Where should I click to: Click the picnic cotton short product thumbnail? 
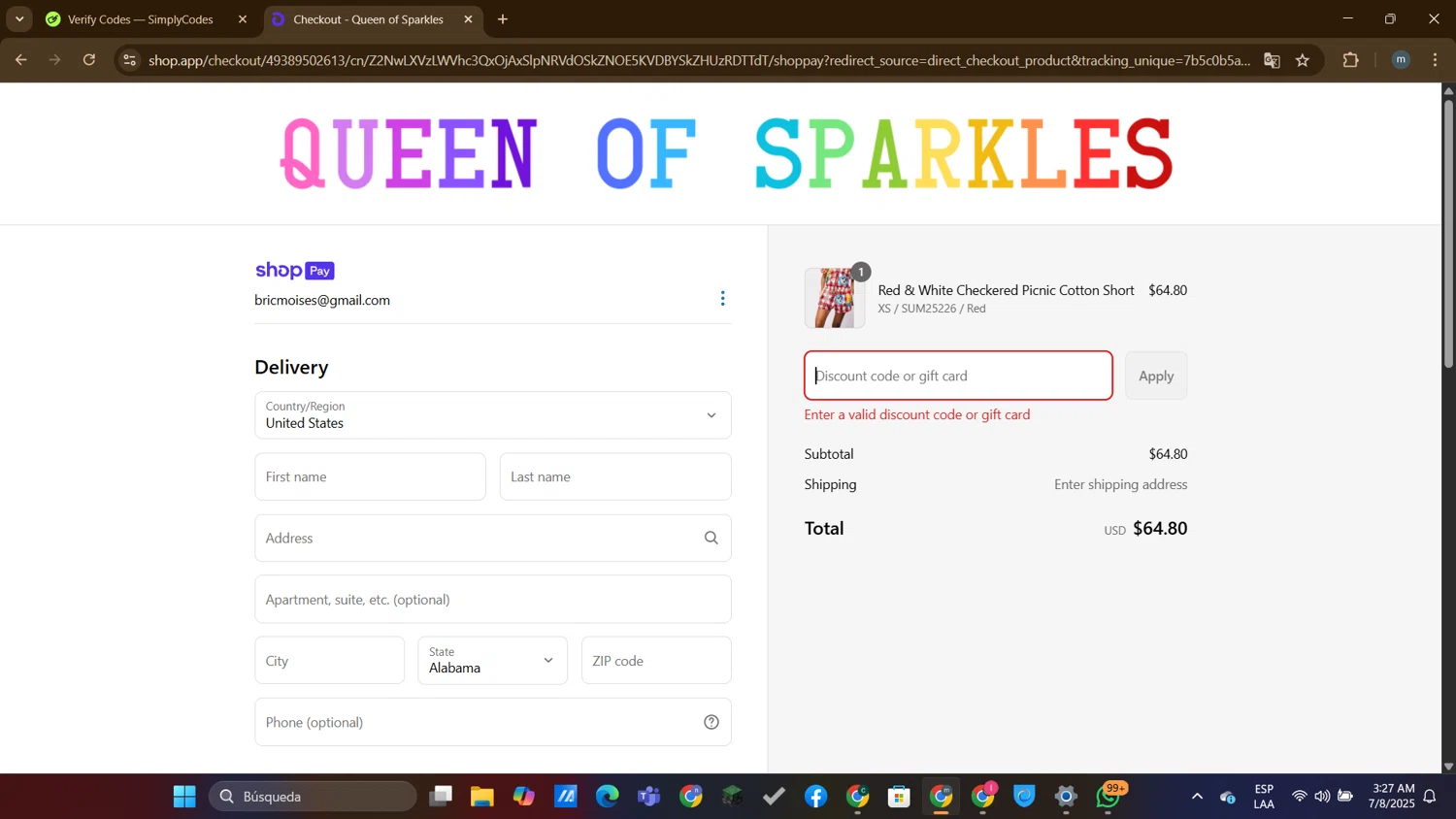pos(835,298)
